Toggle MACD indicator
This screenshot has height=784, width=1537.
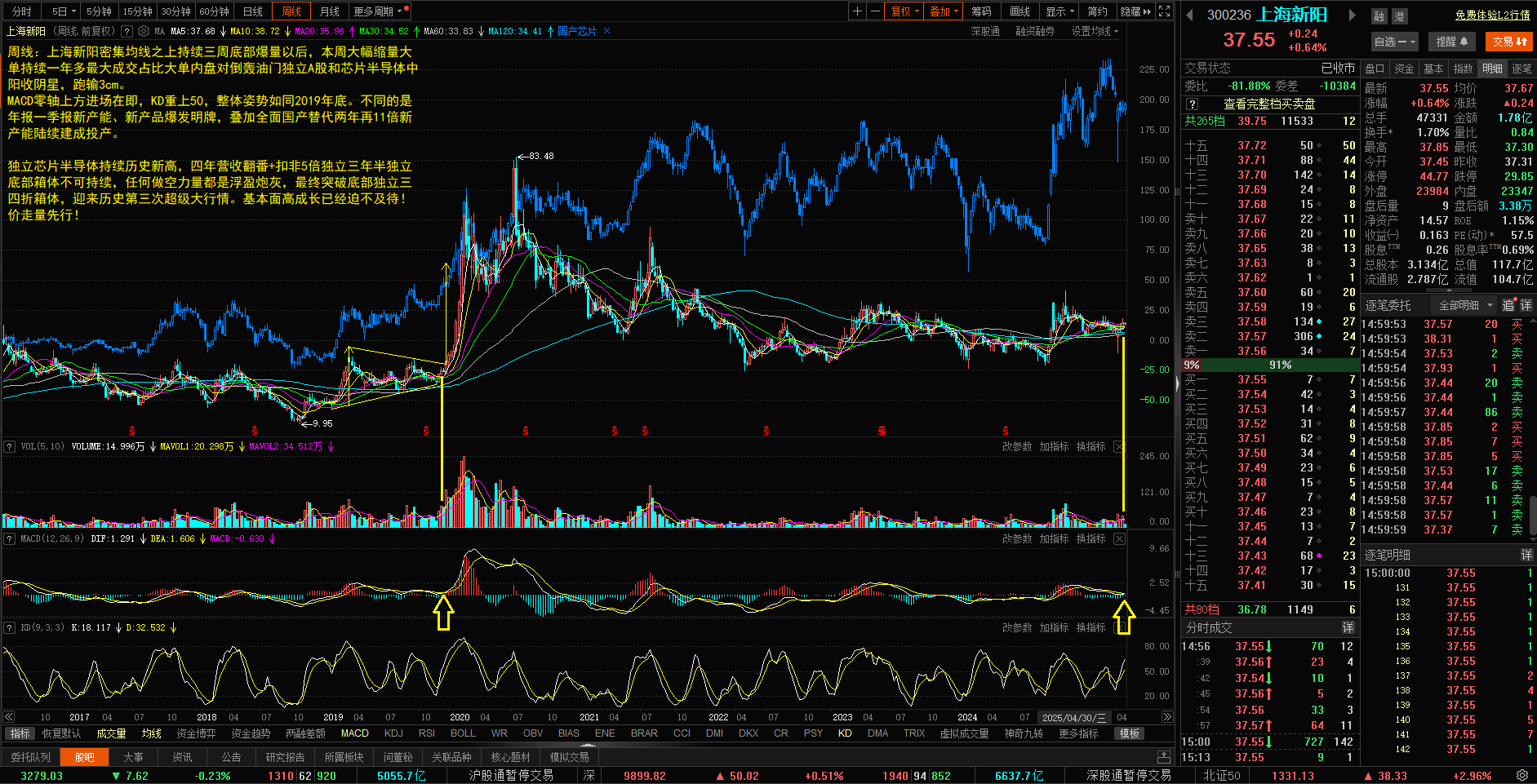pyautogui.click(x=354, y=733)
